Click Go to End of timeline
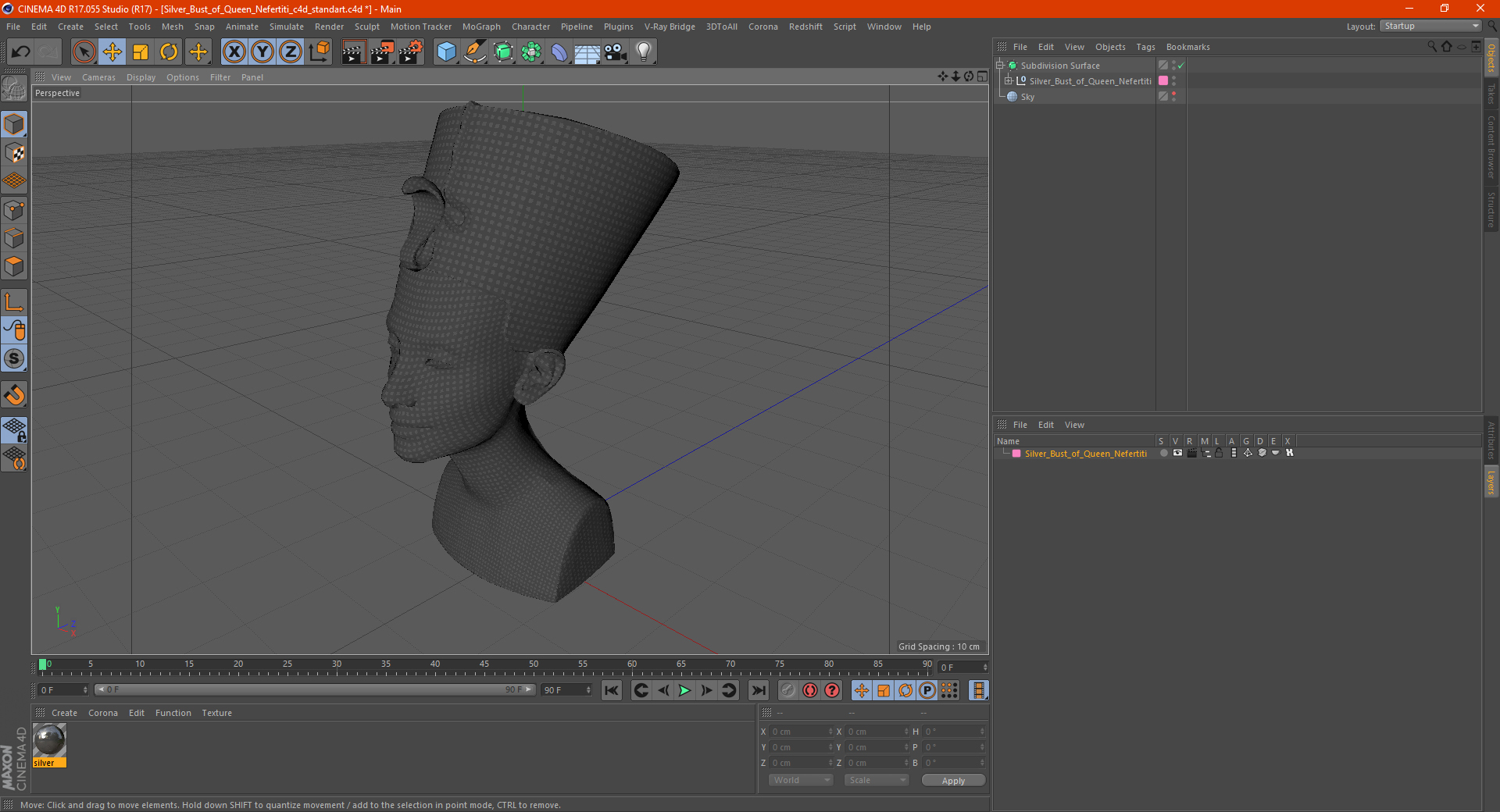Viewport: 1500px width, 812px height. (758, 690)
